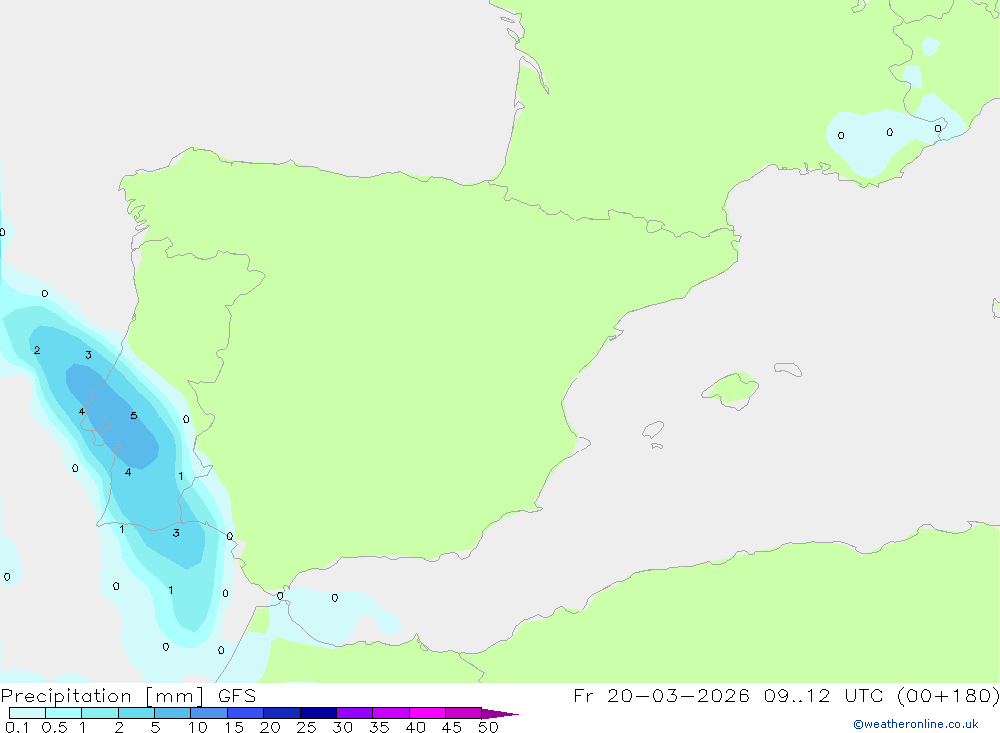This screenshot has height=733, width=1000.
Task: Click the '2' precipitation value on the map
Action: [37, 350]
